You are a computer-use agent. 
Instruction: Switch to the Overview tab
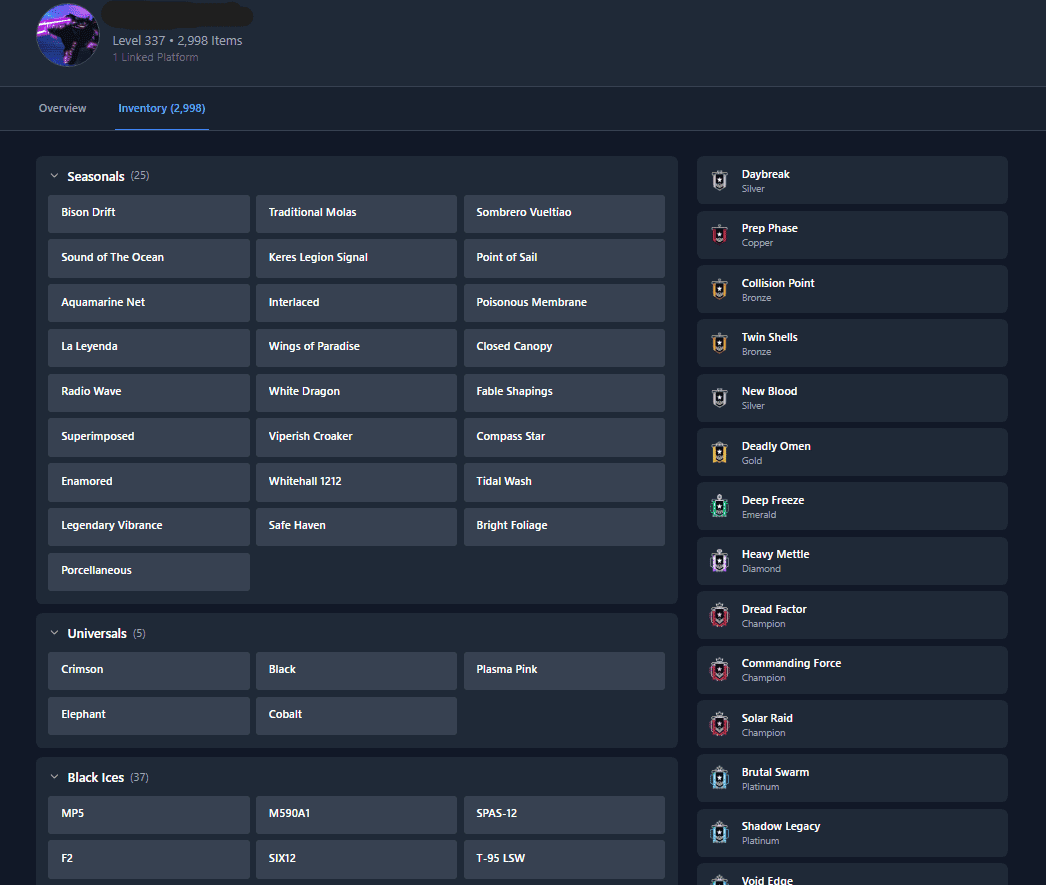click(62, 108)
